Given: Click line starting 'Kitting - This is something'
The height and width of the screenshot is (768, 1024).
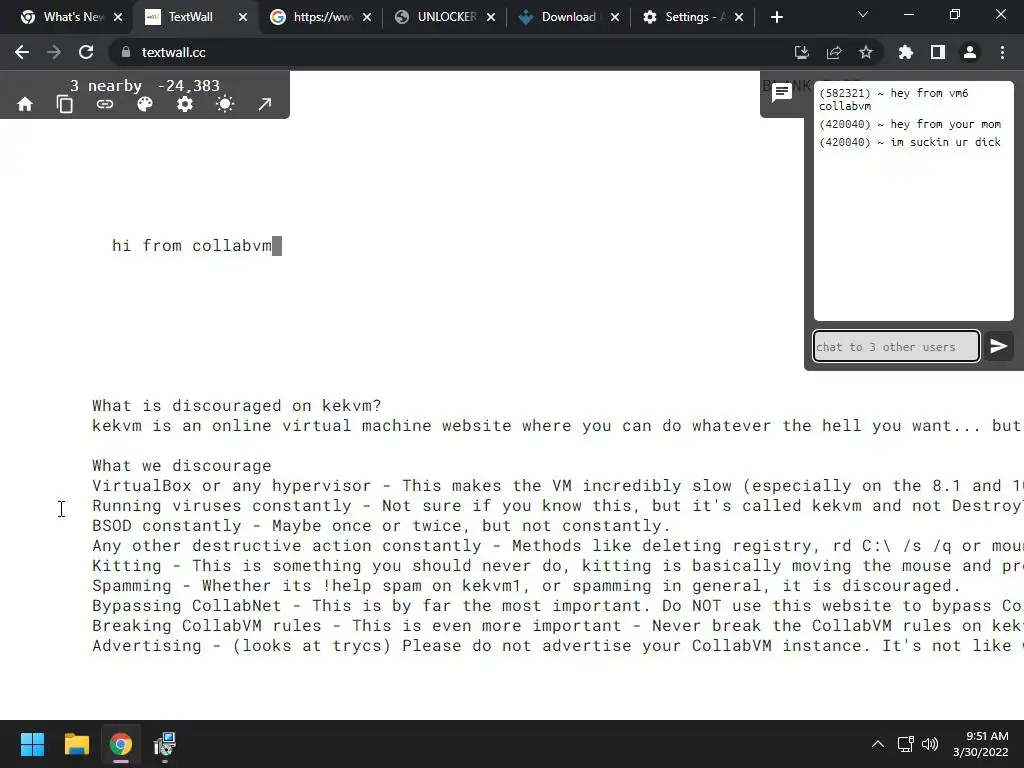Looking at the screenshot, I should [558, 566].
